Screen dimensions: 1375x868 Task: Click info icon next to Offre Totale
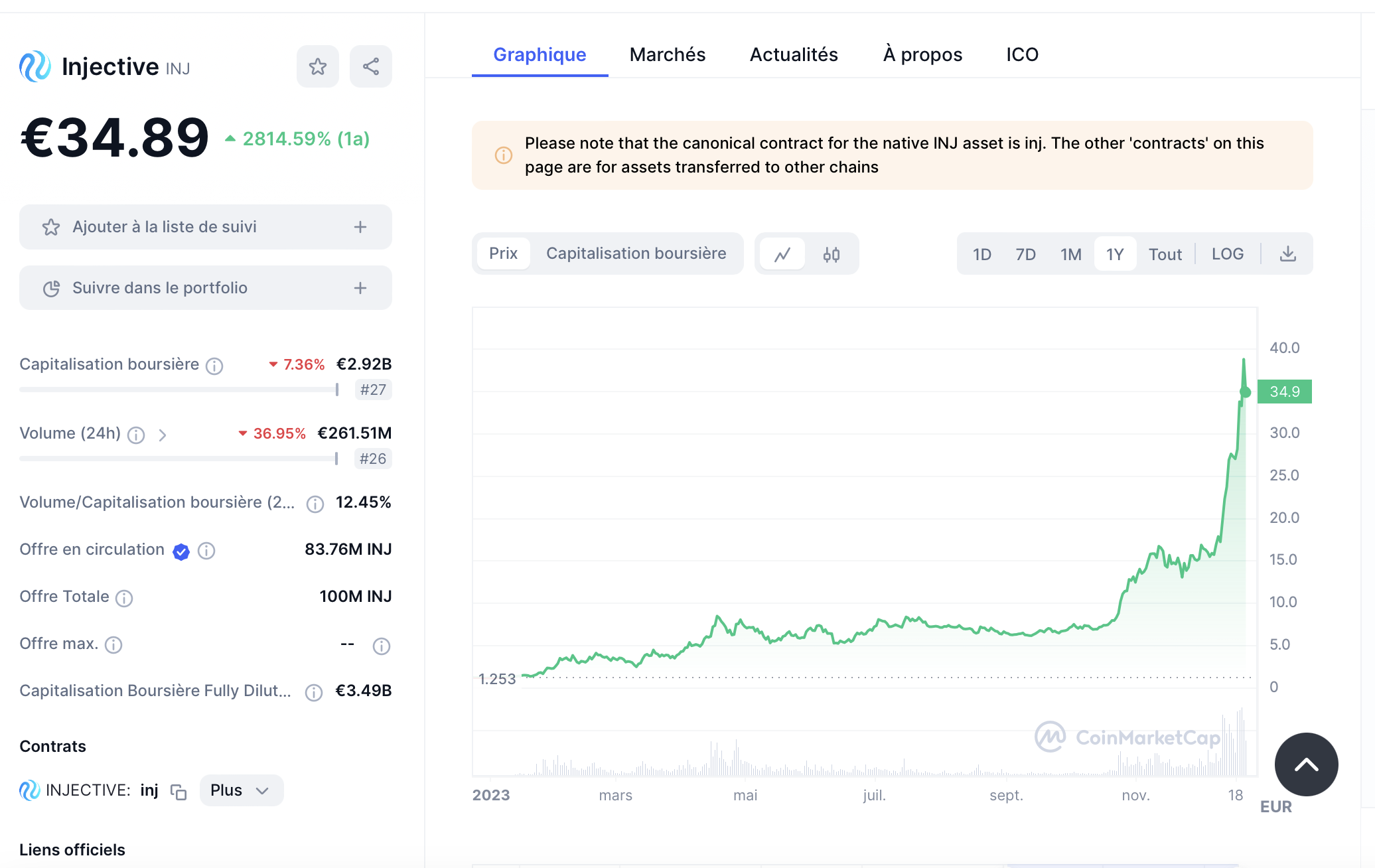point(124,598)
